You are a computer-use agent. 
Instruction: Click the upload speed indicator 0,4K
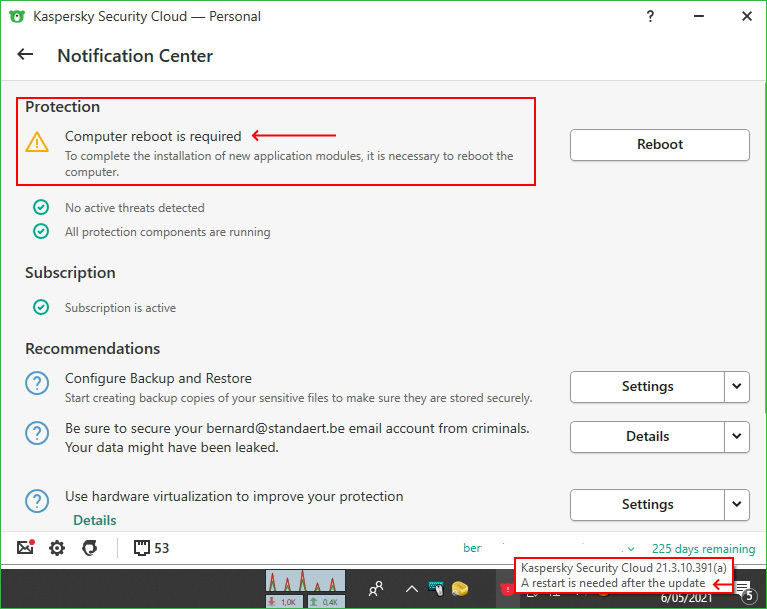click(x=326, y=601)
